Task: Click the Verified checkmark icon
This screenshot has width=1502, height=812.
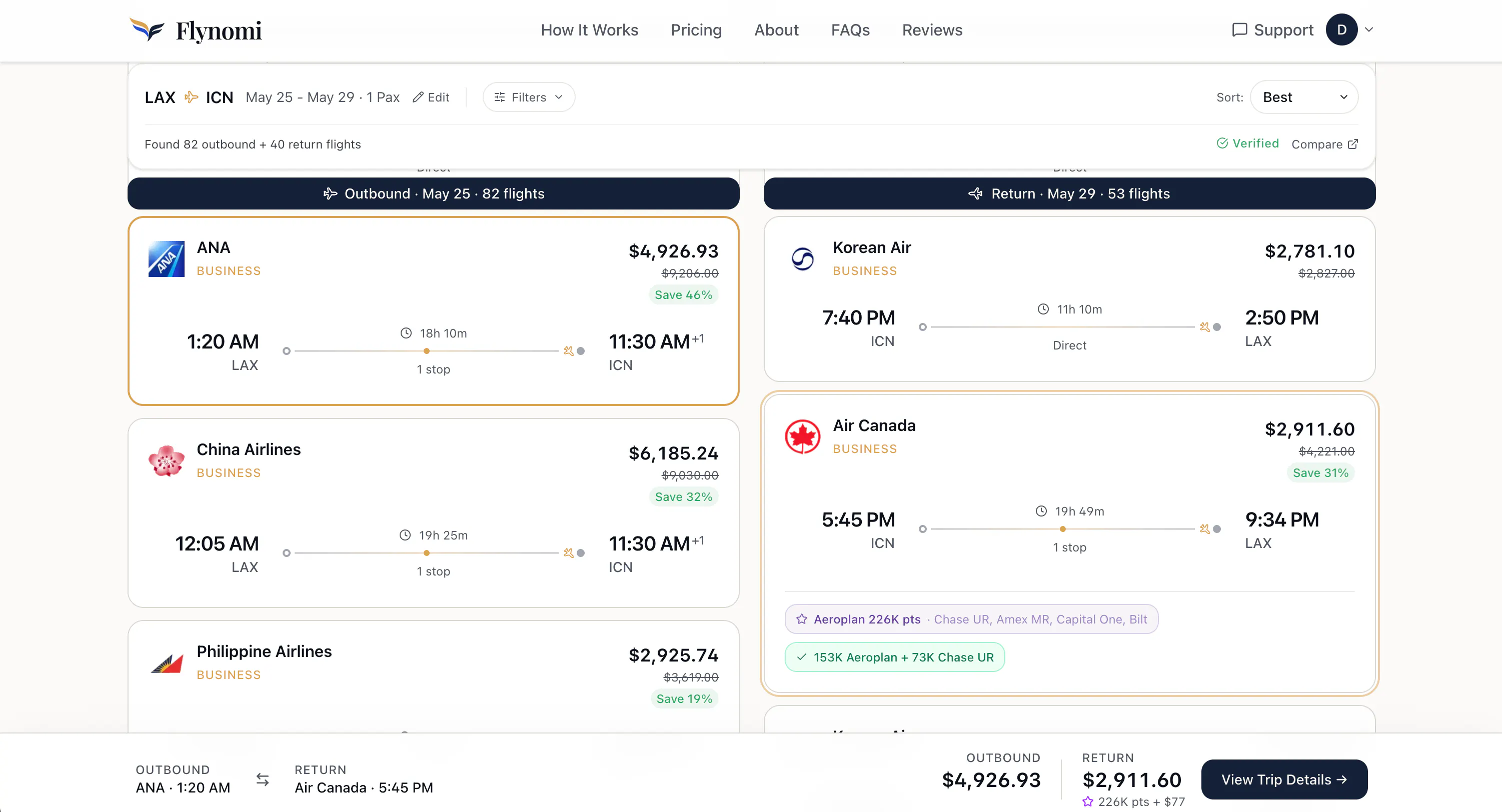Action: click(1222, 143)
